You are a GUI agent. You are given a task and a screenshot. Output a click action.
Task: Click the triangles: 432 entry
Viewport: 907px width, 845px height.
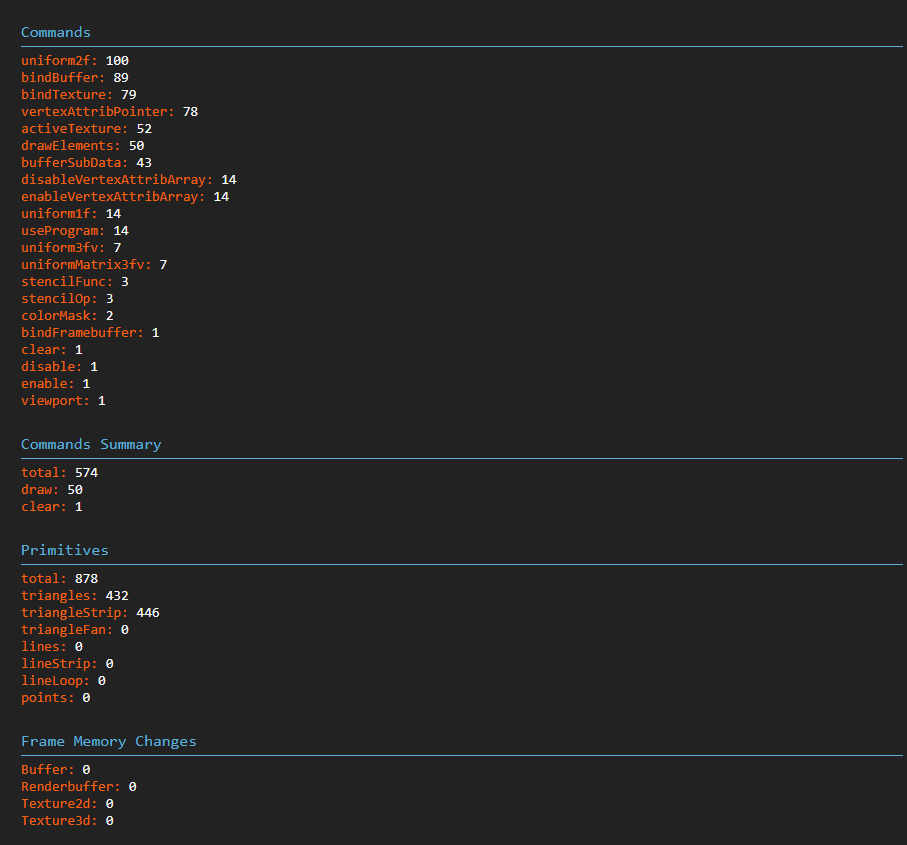pos(75,596)
